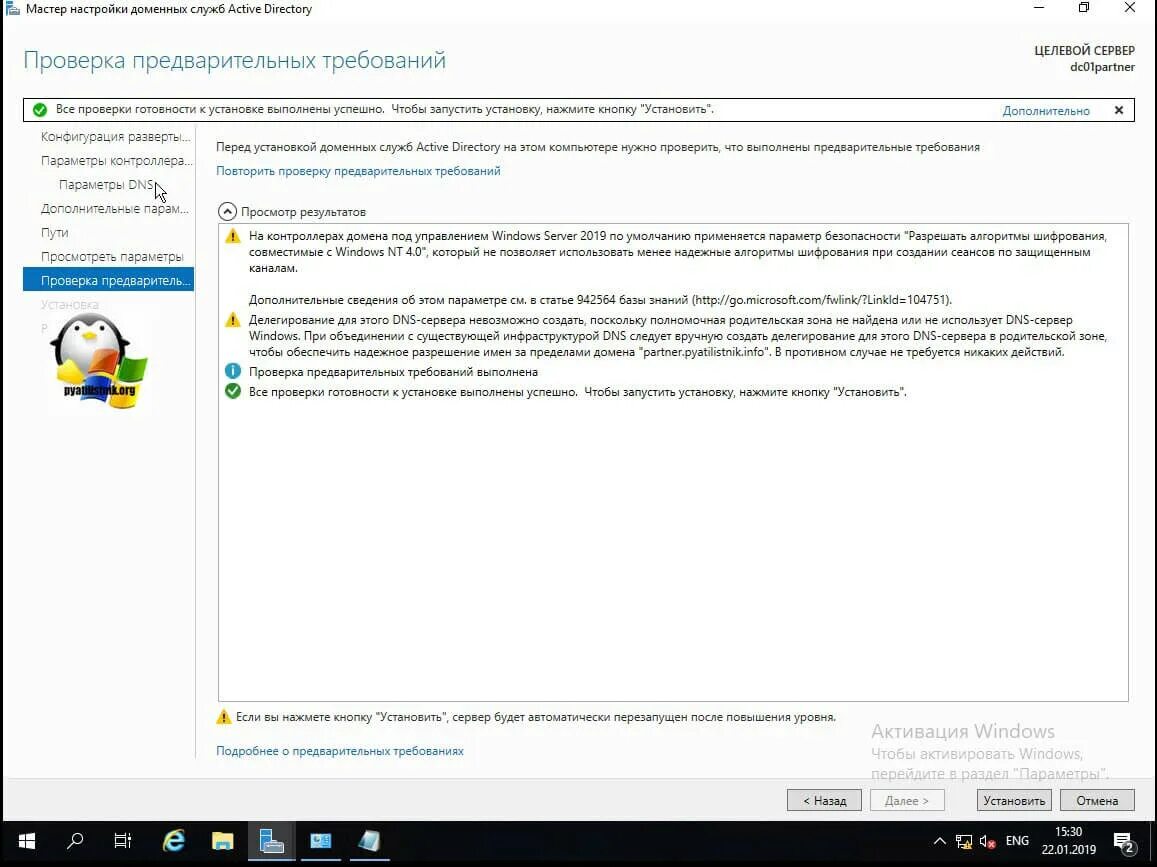Select Пути step in sidebar
The height and width of the screenshot is (867, 1157).
(55, 232)
